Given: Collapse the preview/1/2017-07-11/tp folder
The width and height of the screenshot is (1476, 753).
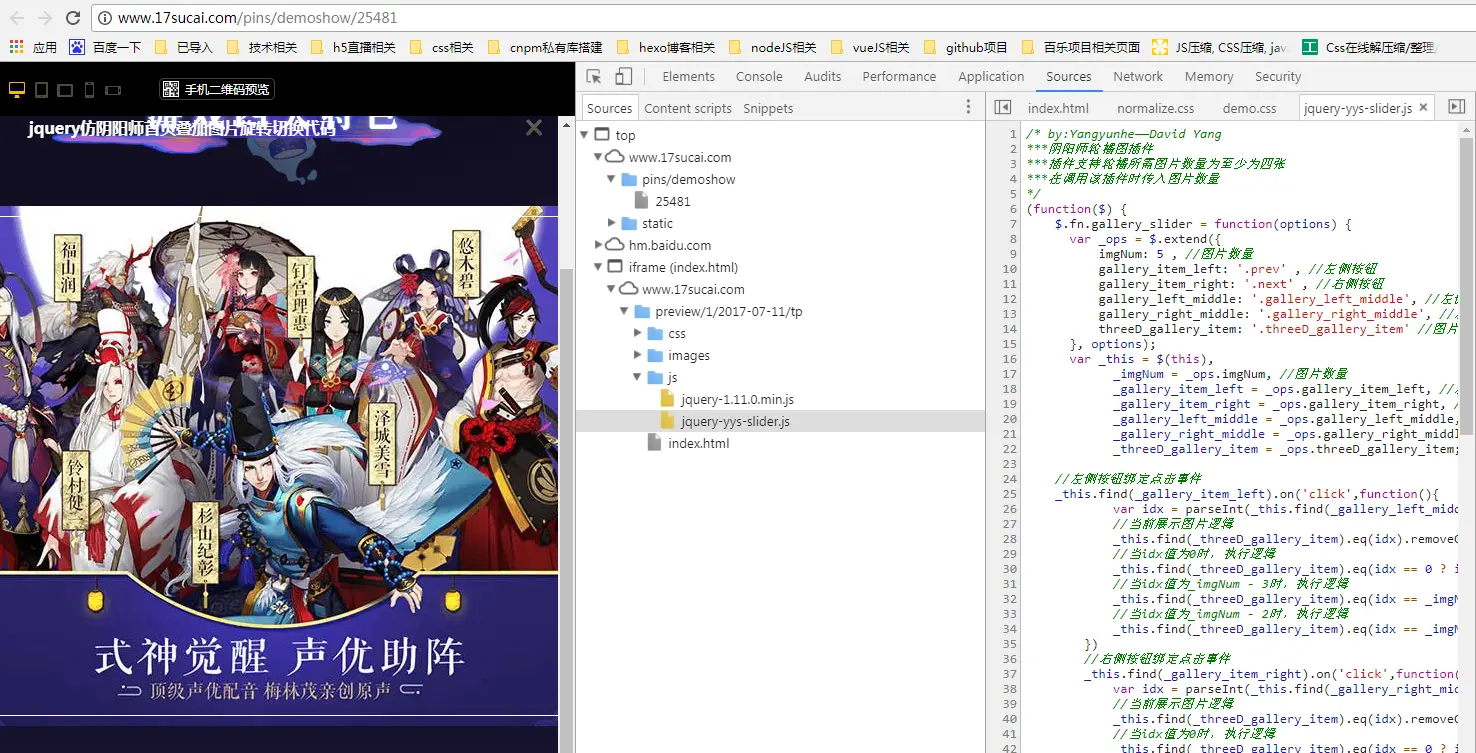Looking at the screenshot, I should (626, 311).
